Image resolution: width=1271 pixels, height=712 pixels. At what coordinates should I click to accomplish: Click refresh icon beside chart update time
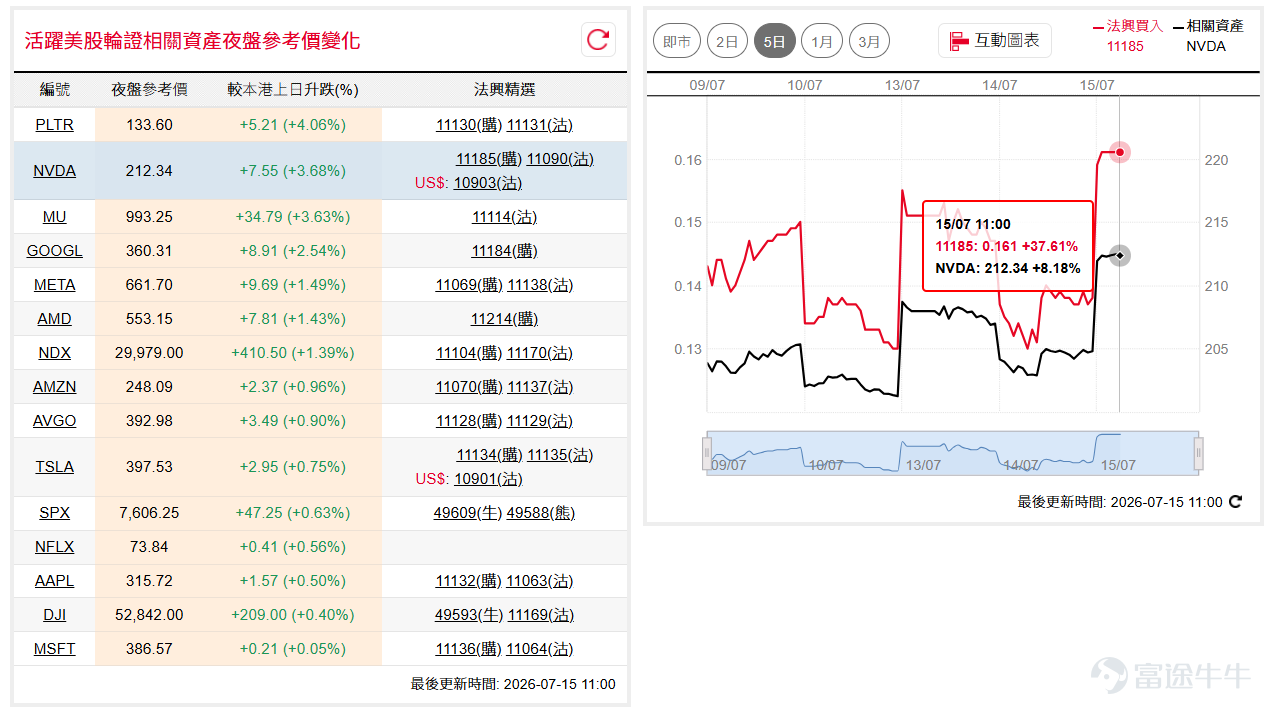point(1235,502)
